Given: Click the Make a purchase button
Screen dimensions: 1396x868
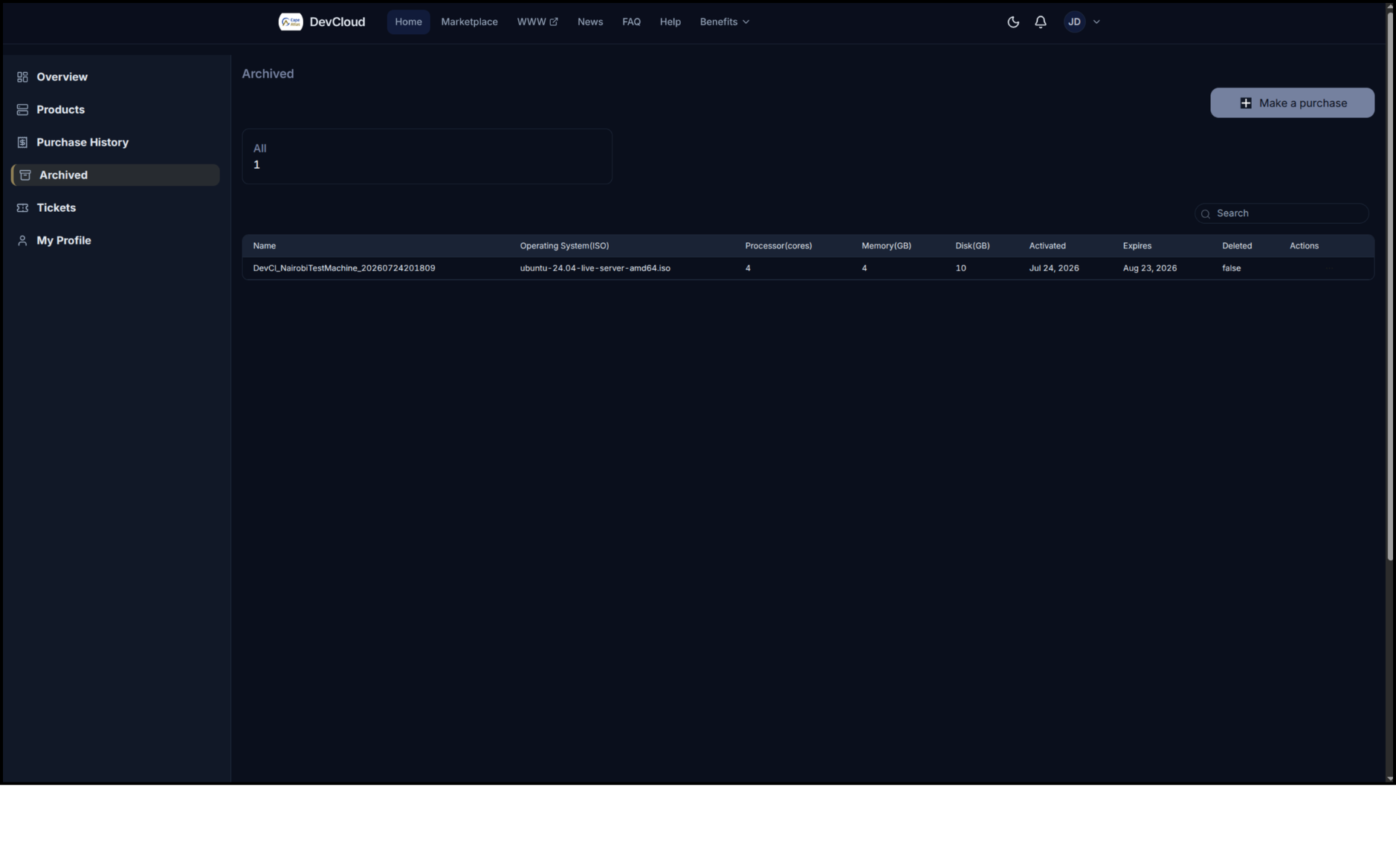Looking at the screenshot, I should (x=1292, y=103).
